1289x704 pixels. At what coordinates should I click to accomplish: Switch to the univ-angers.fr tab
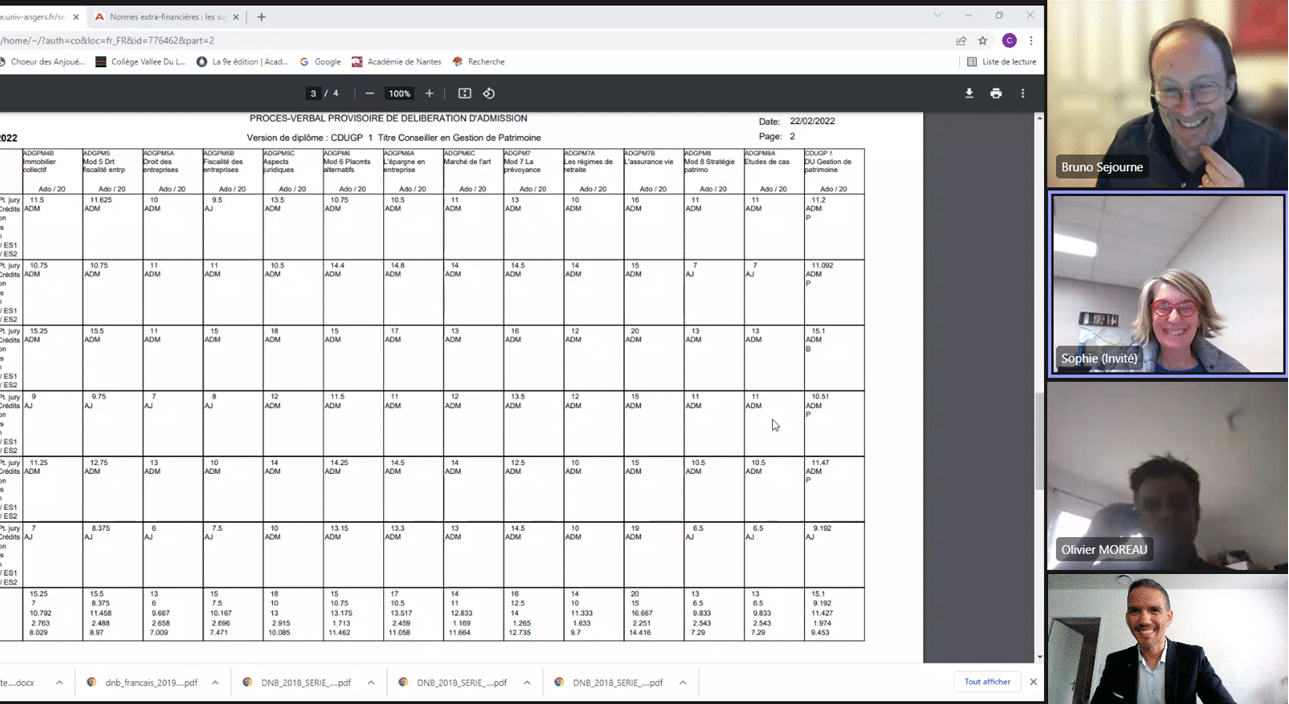[35, 16]
